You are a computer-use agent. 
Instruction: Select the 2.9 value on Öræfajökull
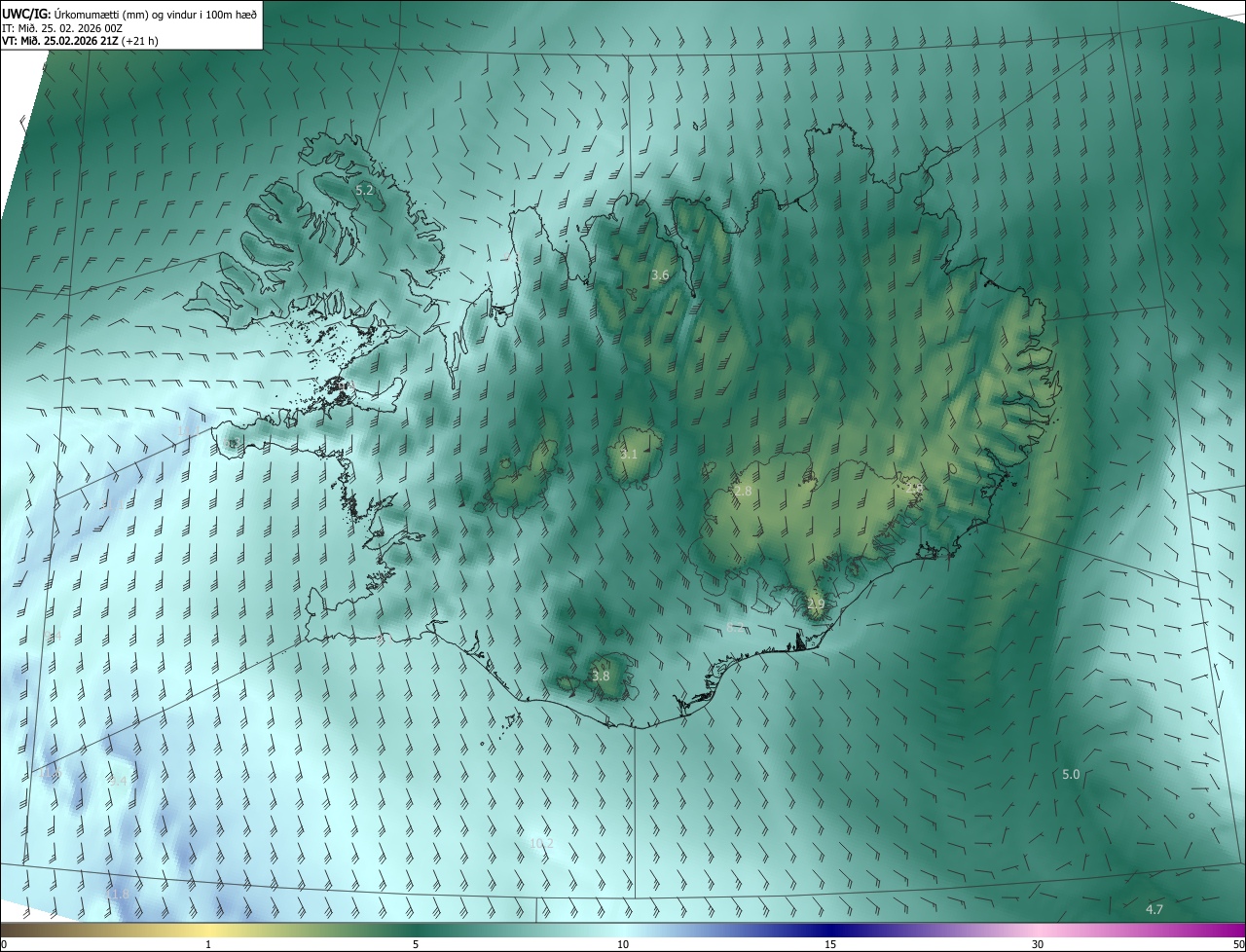point(816,604)
